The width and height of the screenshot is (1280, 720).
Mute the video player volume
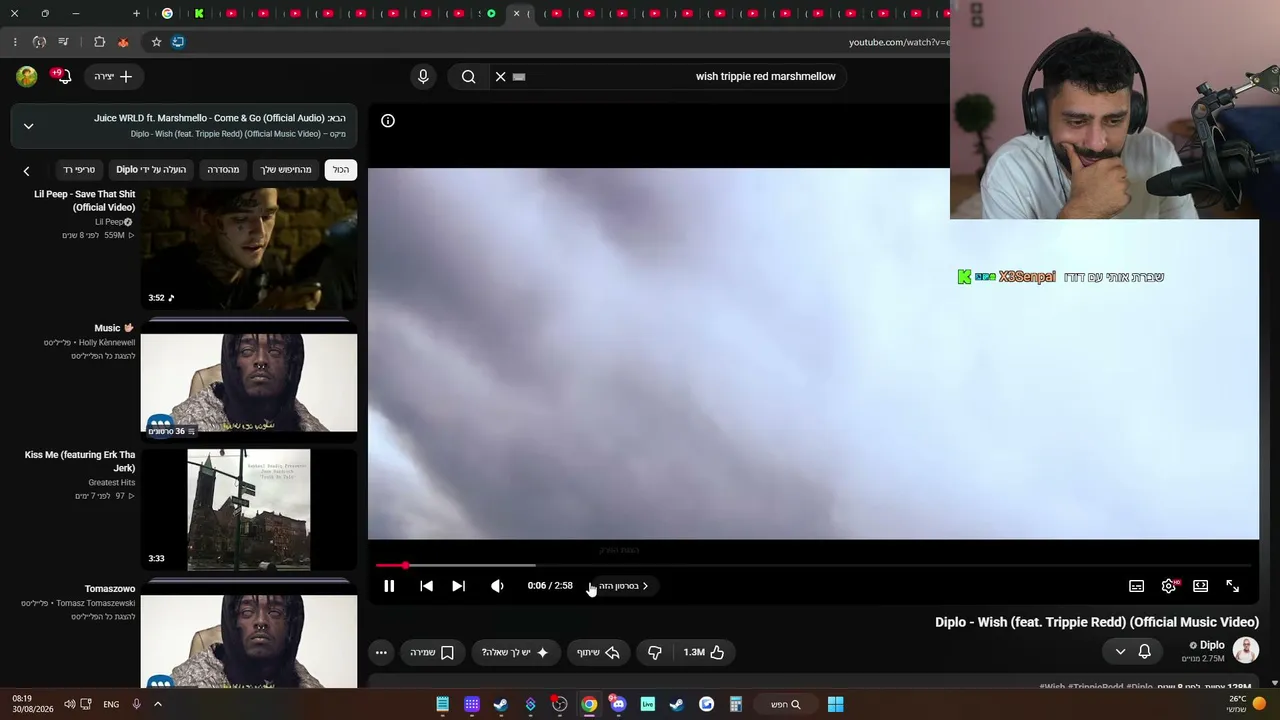coord(497,586)
